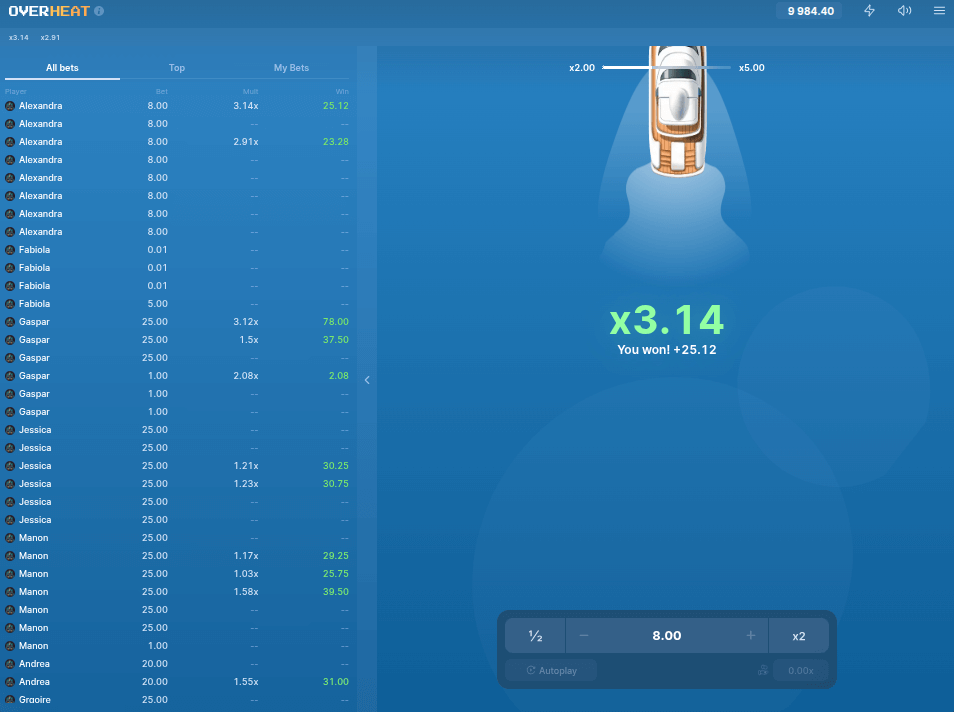Click the x3.14 result multiplier text
The height and width of the screenshot is (712, 954).
667,319
